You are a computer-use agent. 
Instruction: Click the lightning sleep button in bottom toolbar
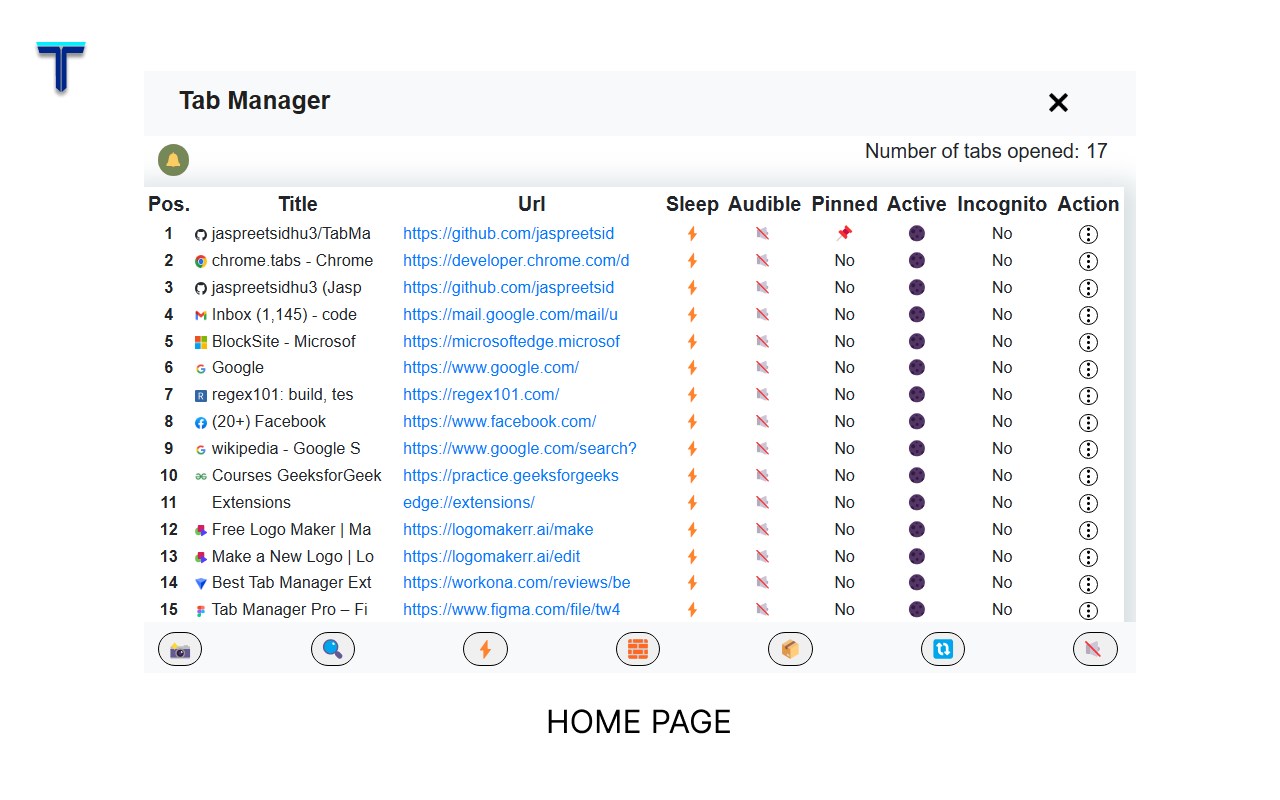click(485, 650)
